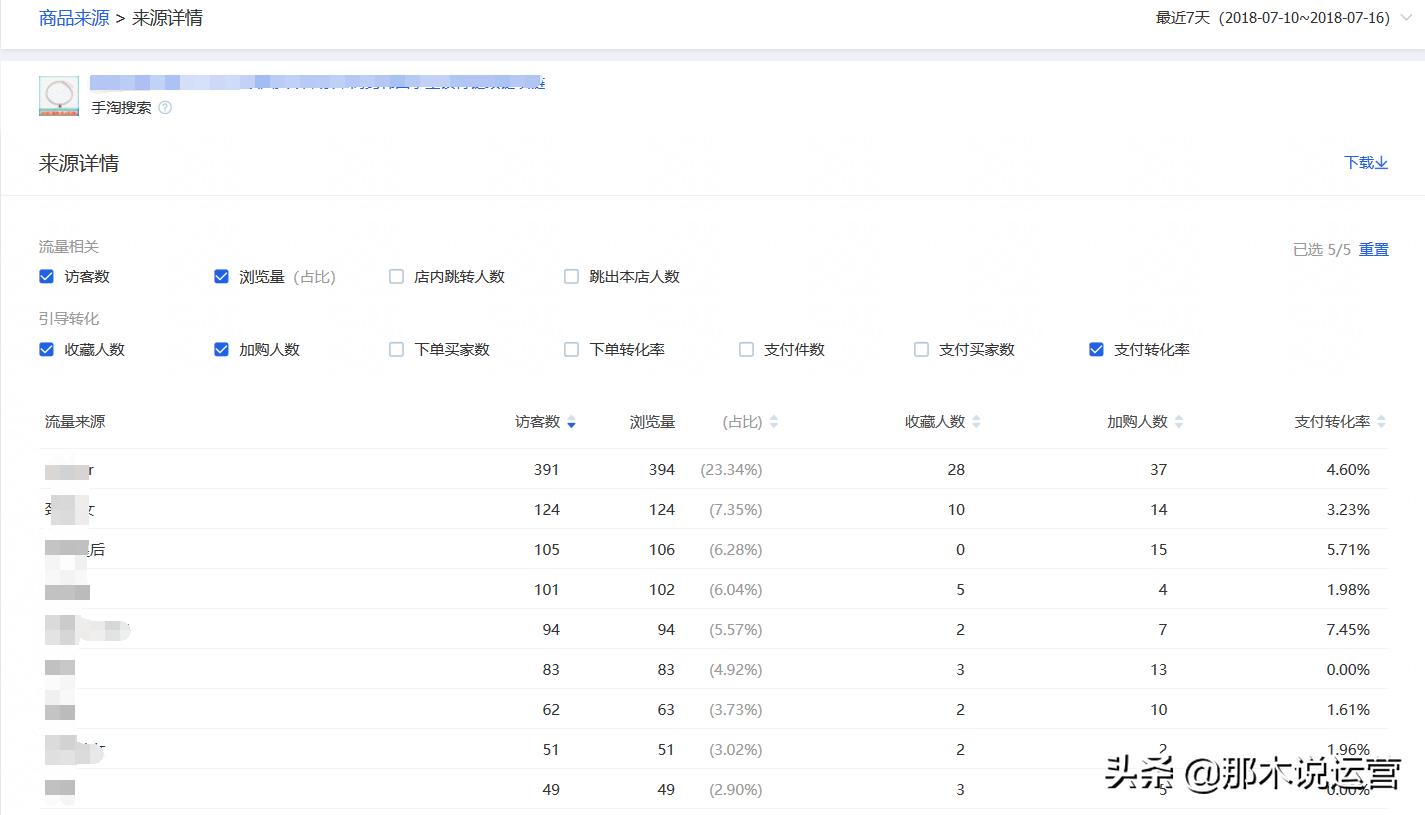Click visitor count 101

pyautogui.click(x=546, y=590)
